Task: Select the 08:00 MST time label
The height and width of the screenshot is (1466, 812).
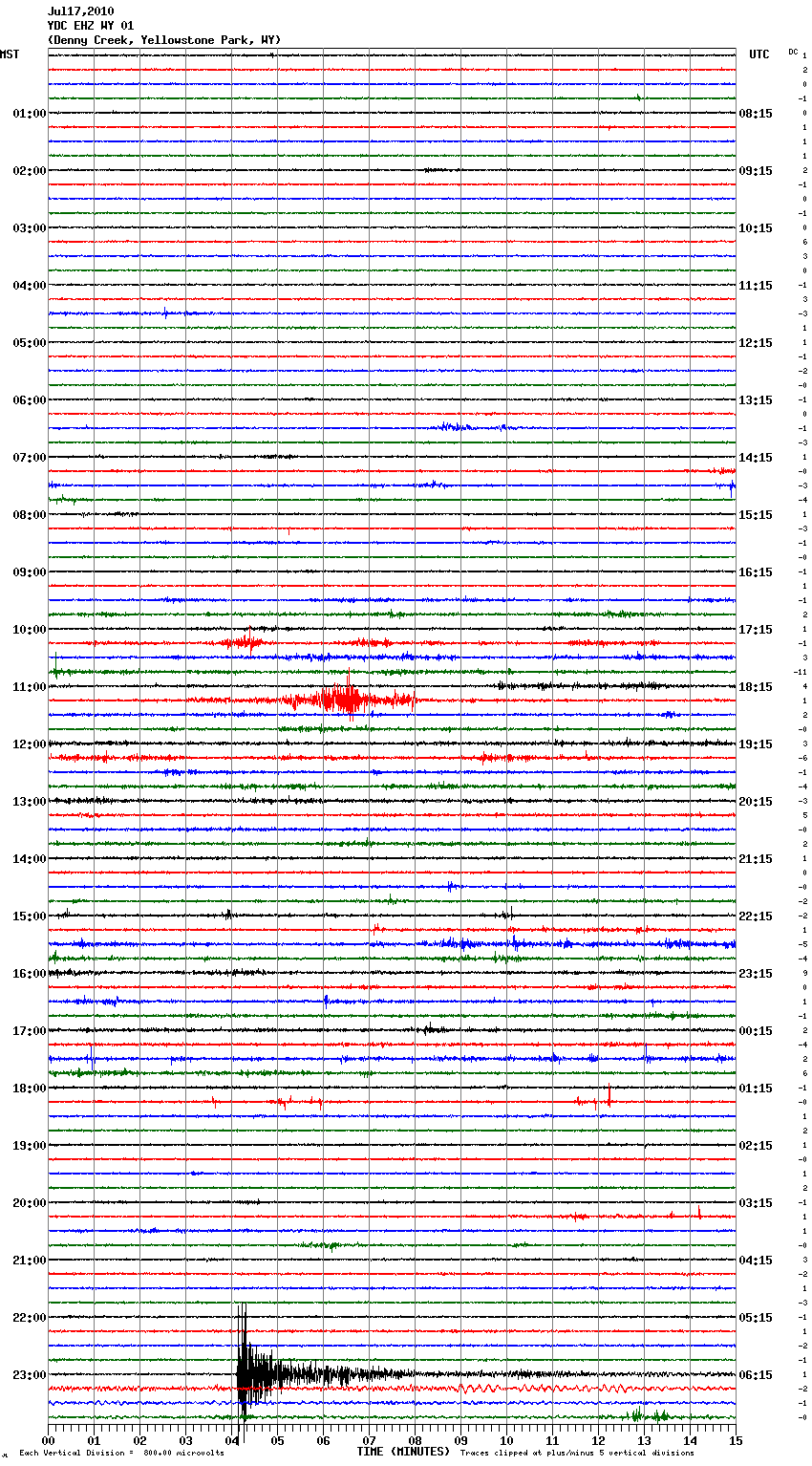Action: [x=30, y=515]
